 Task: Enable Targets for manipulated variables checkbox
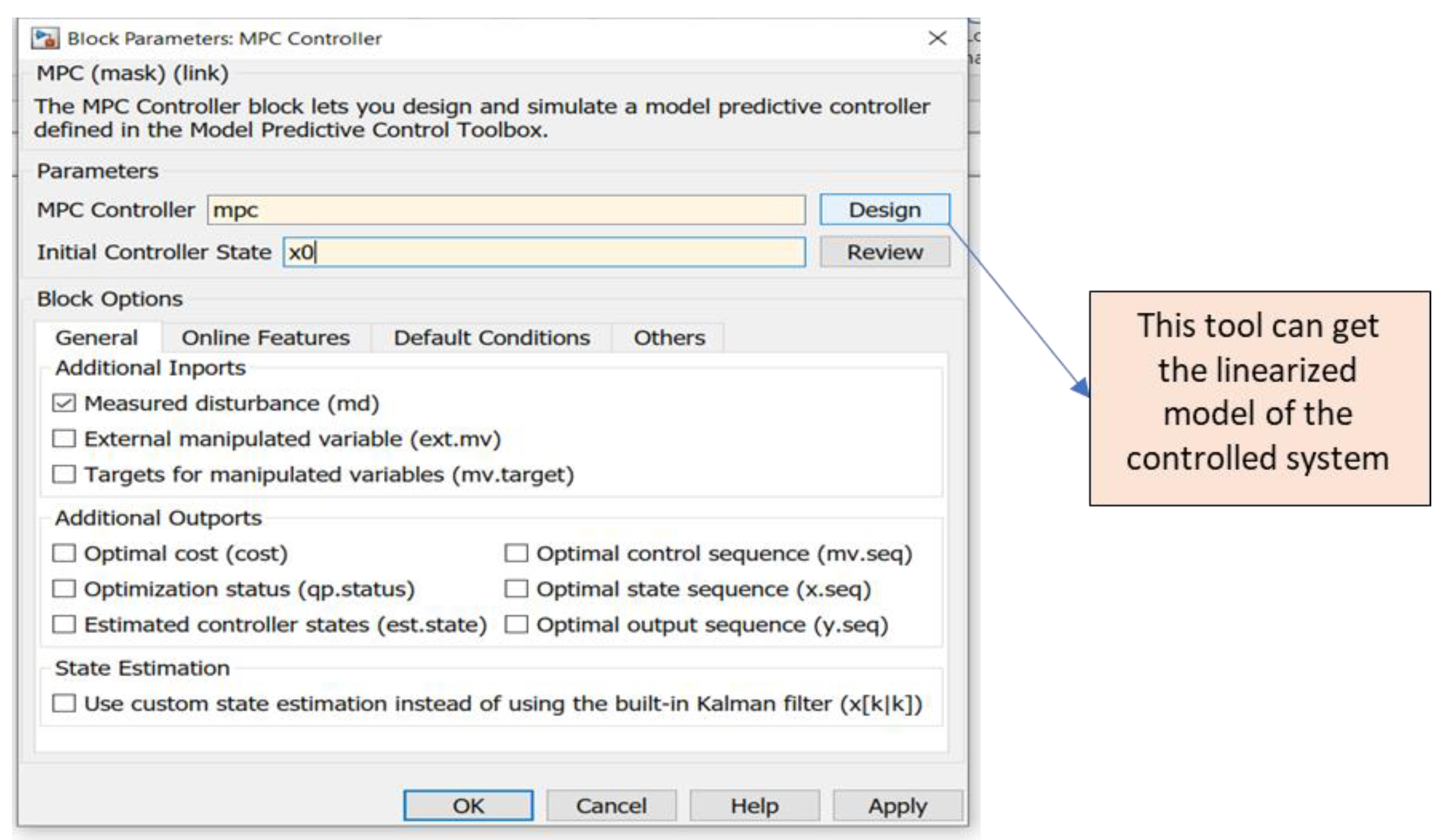pyautogui.click(x=64, y=475)
